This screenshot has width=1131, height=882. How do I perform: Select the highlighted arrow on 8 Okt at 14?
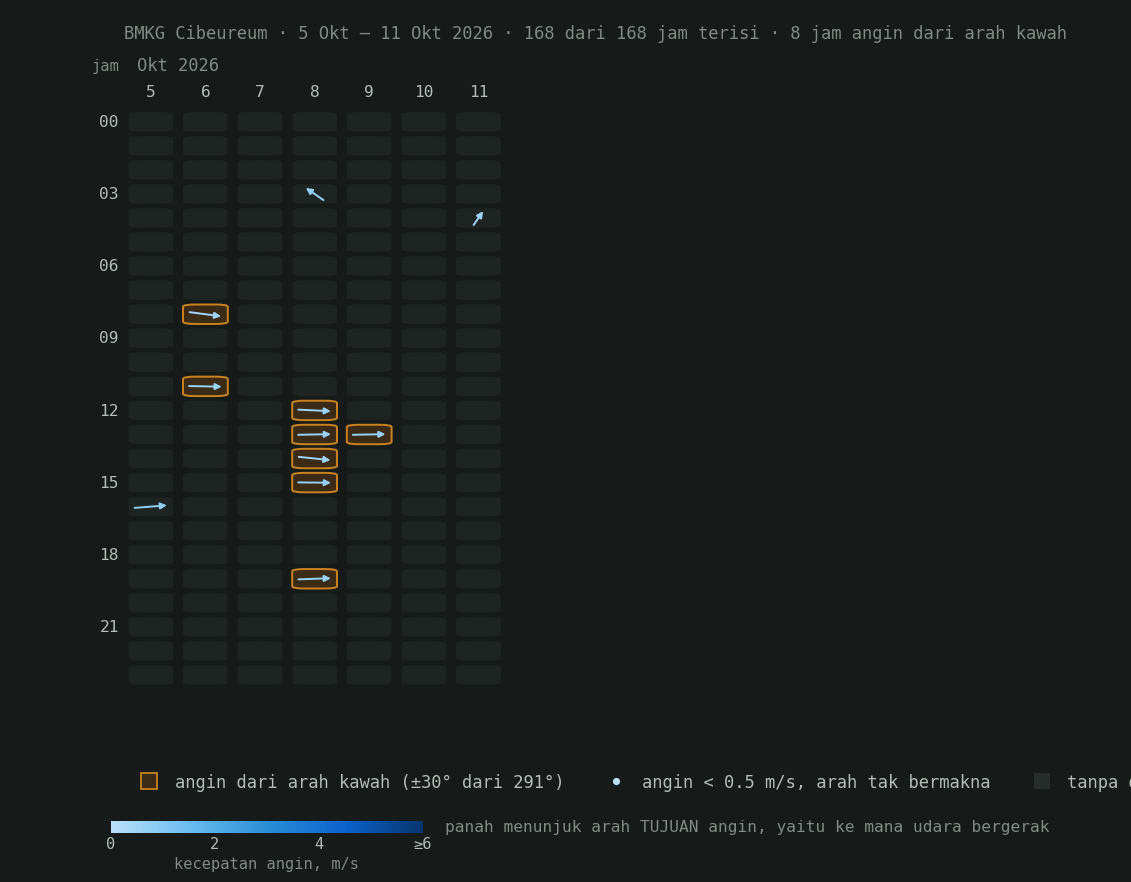click(x=314, y=459)
